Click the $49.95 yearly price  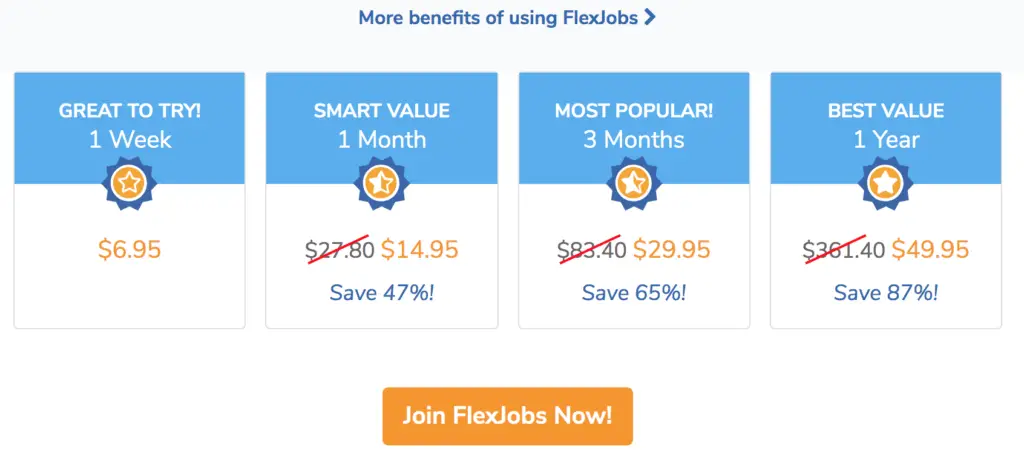(931, 249)
